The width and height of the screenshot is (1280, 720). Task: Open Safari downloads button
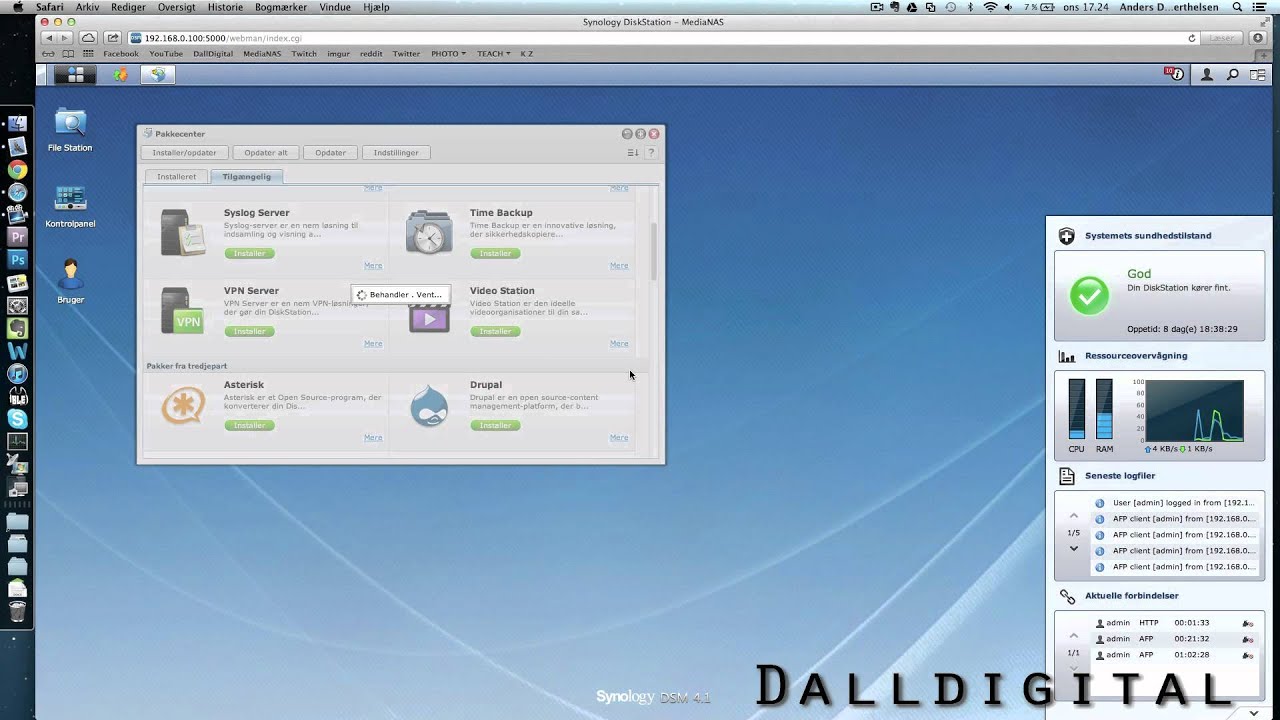coord(1260,38)
